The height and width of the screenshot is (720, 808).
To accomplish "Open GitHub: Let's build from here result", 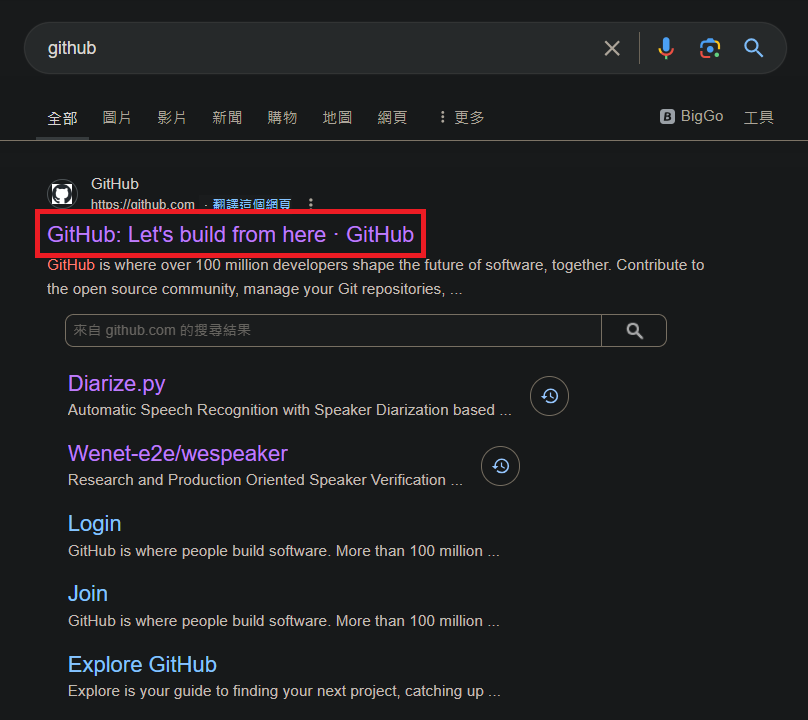I will 230,235.
